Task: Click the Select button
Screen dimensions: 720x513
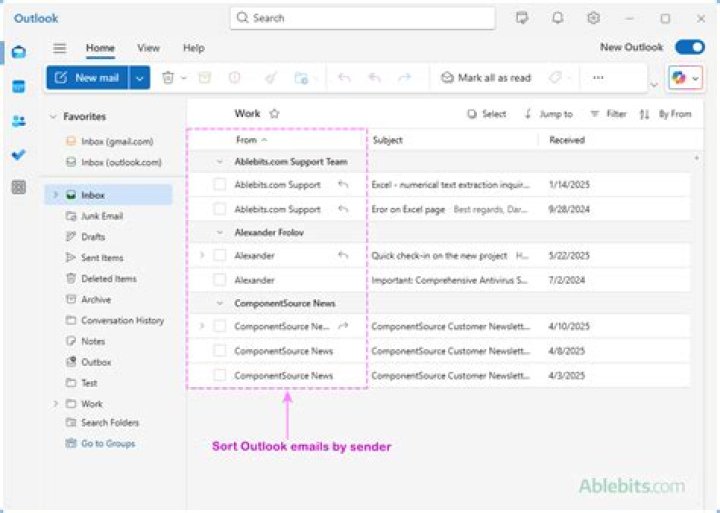Action: click(x=487, y=114)
